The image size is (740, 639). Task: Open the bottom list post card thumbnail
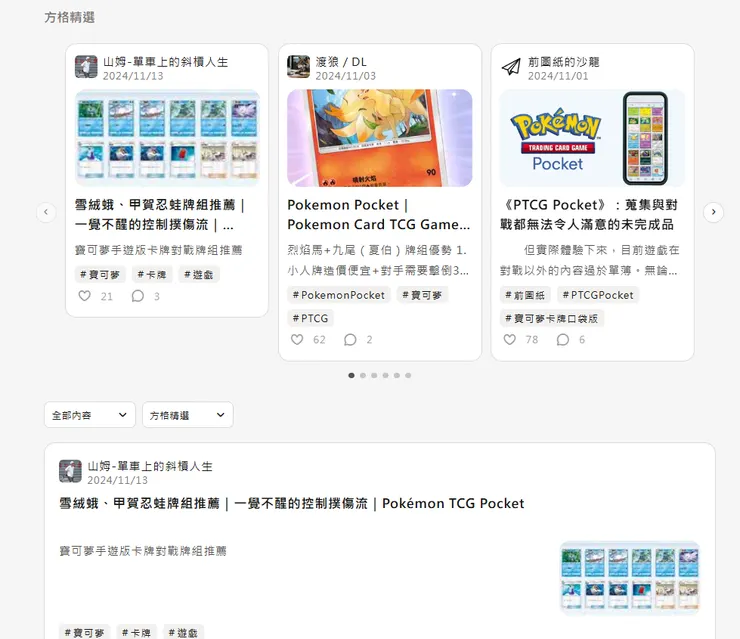tap(630, 578)
